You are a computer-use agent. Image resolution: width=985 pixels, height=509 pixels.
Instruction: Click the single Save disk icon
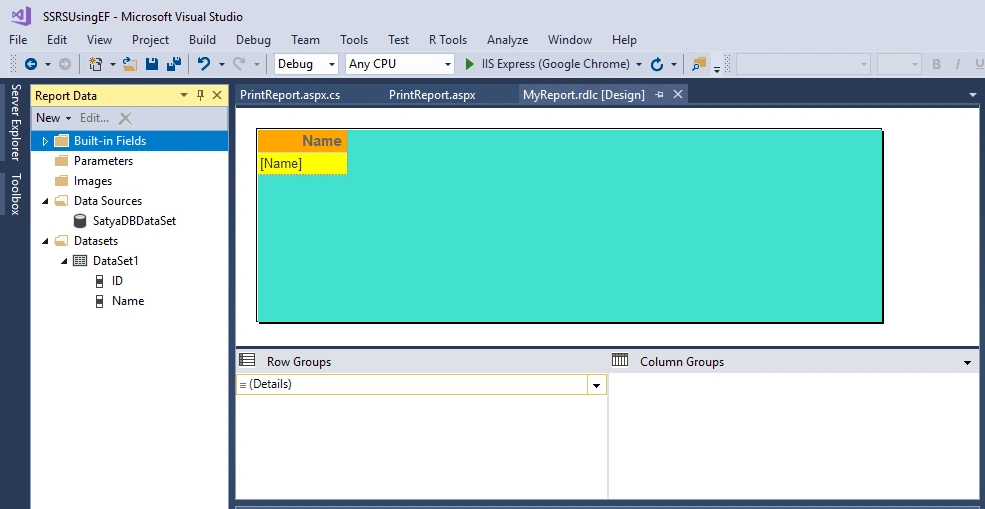click(x=151, y=64)
